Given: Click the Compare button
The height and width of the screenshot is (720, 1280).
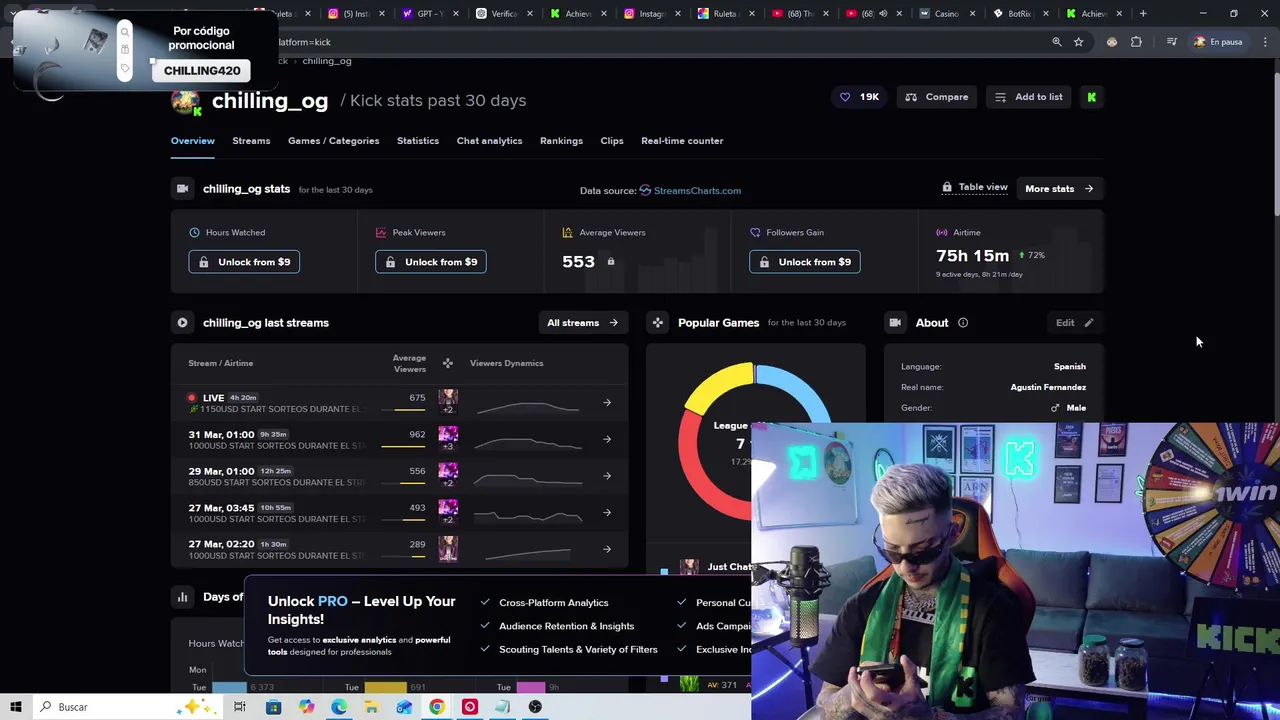Looking at the screenshot, I should tap(937, 97).
